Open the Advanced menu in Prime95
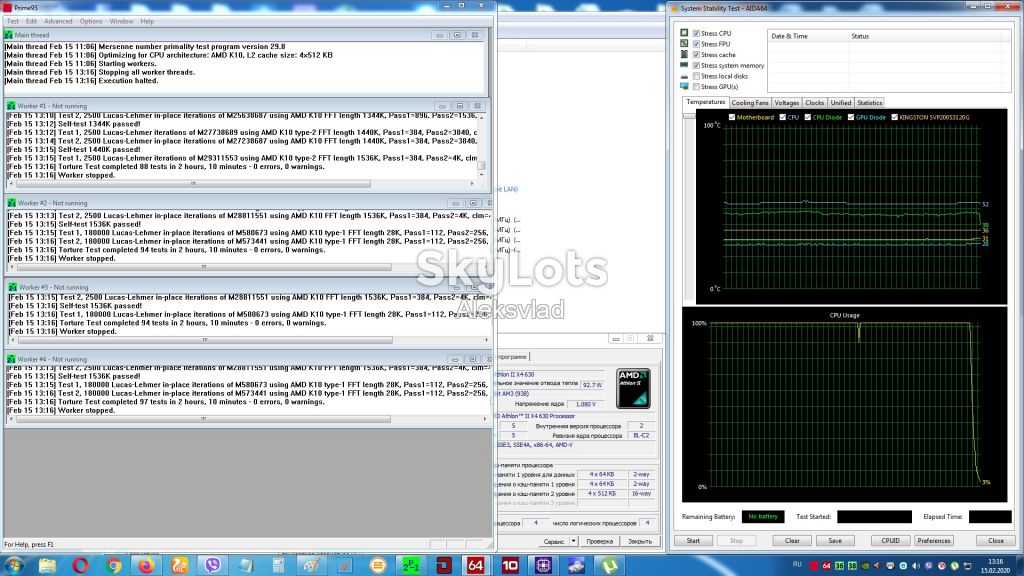The image size is (1024, 576). click(x=58, y=22)
